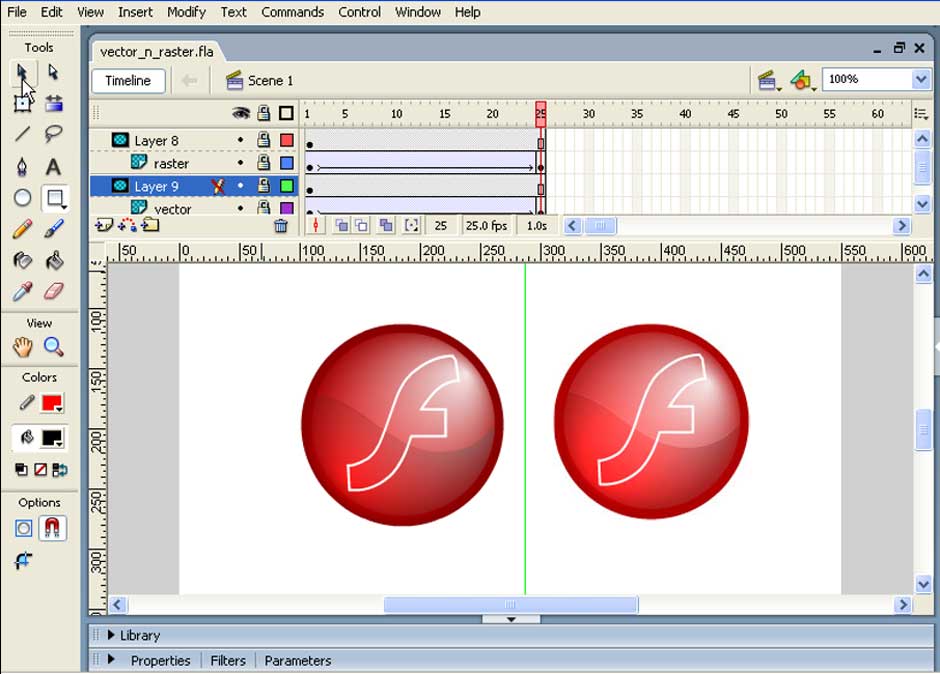The height and width of the screenshot is (674, 940).
Task: Toggle Edit Multiple Frames
Action: click(x=386, y=225)
